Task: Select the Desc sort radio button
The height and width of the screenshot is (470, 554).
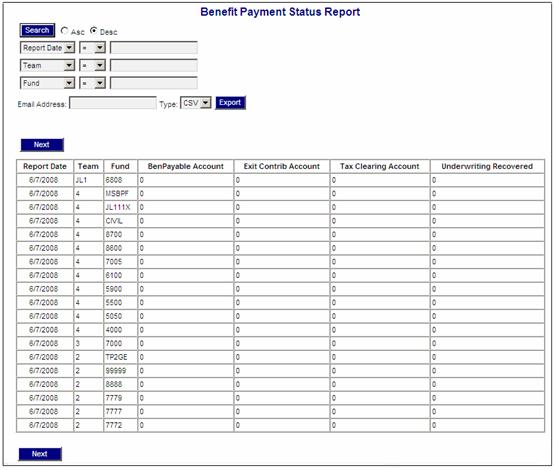Action: click(93, 31)
